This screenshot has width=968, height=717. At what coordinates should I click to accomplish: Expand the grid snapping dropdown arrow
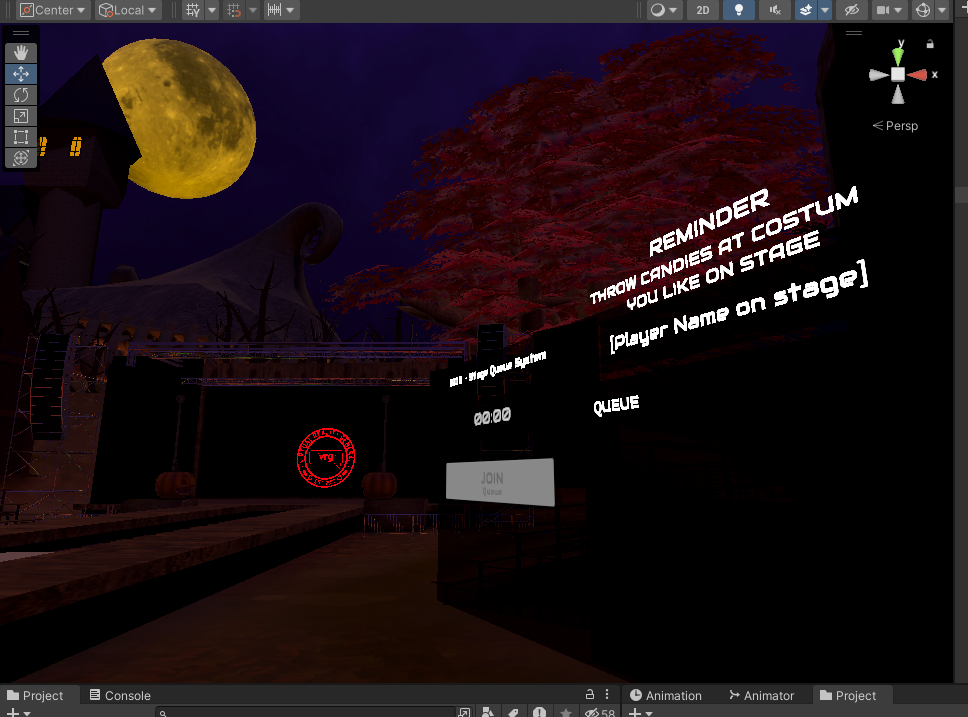(x=252, y=10)
